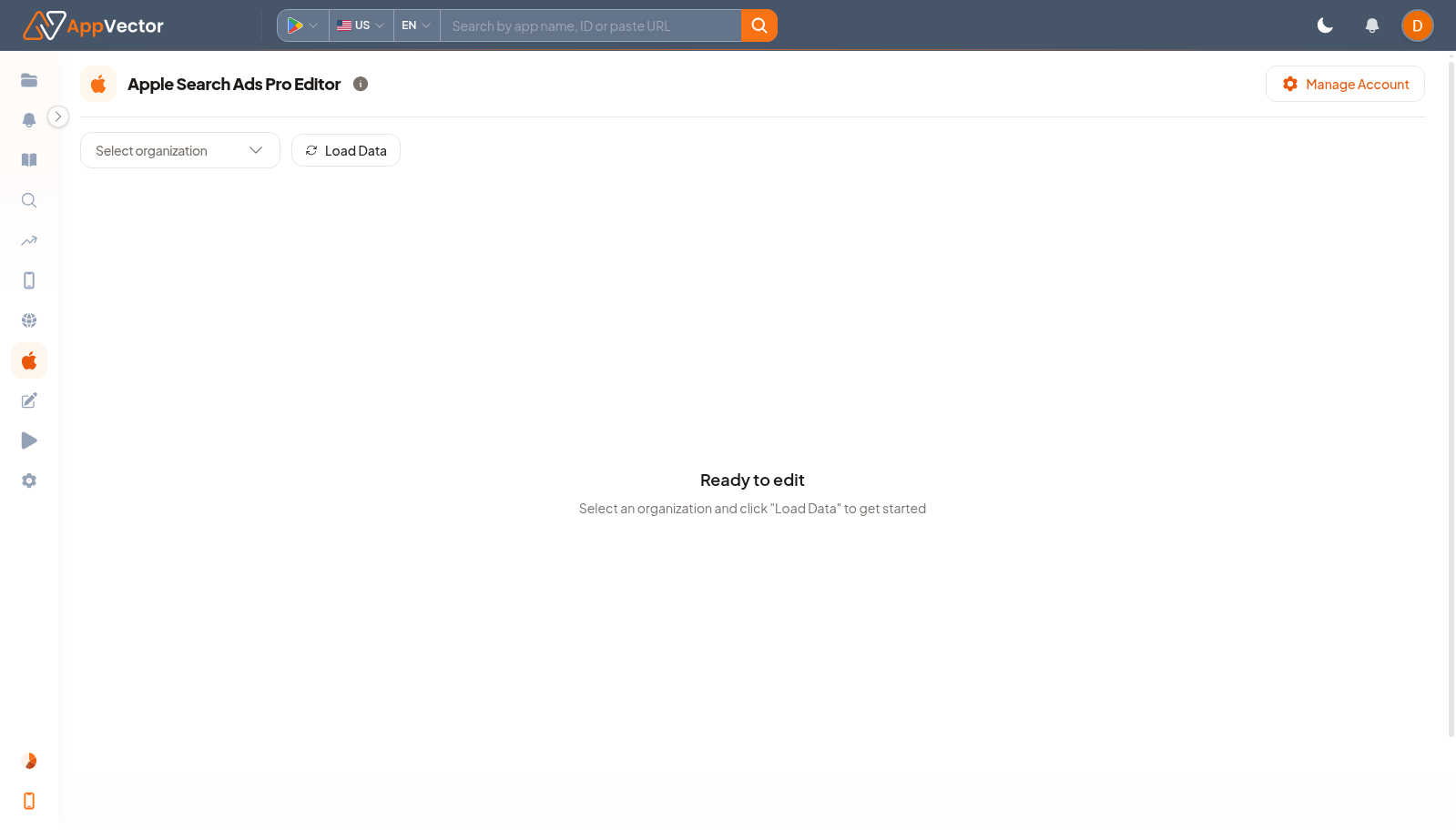This screenshot has height=830, width=1456.
Task: Open globe icon in sidebar
Action: (x=29, y=320)
